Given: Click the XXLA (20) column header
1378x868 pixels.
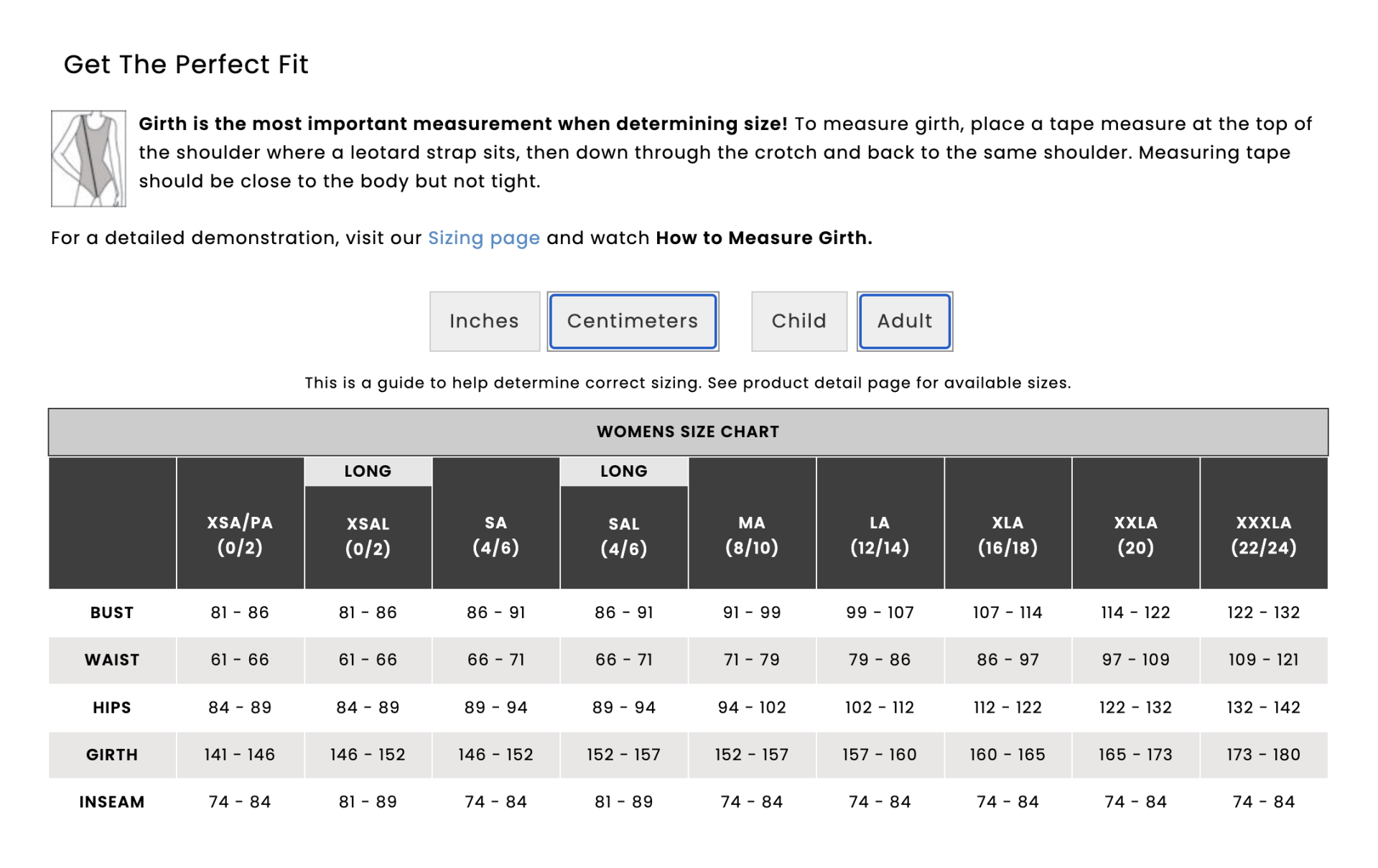Looking at the screenshot, I should coord(1135,536).
